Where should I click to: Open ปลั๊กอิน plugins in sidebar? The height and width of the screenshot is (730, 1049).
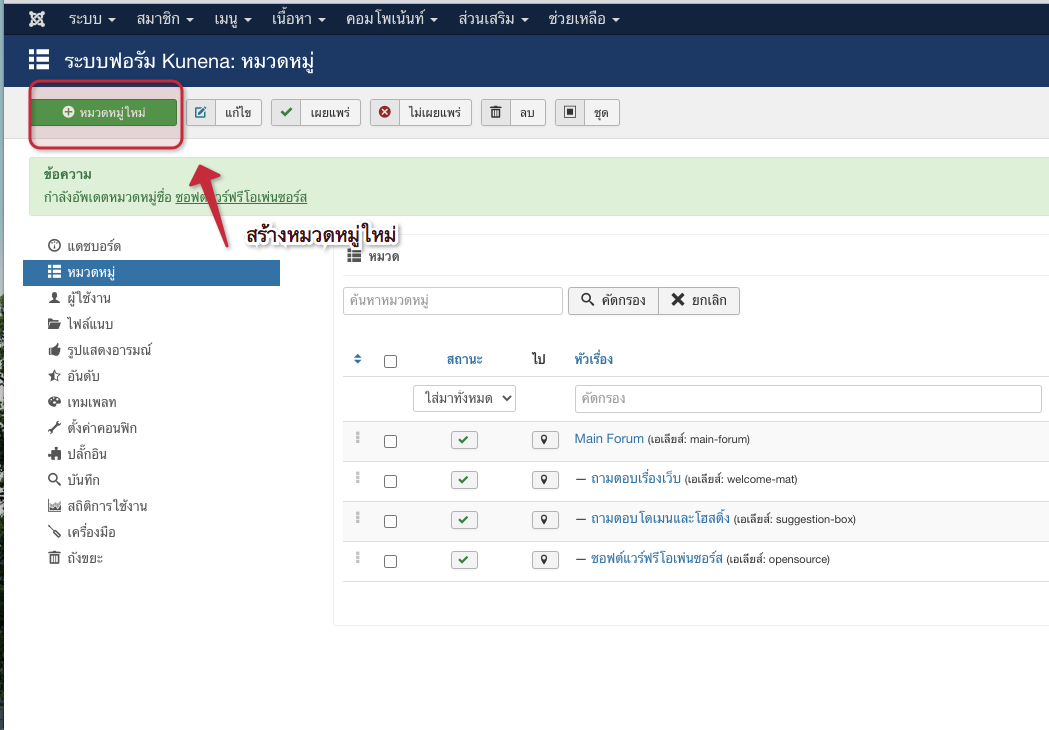tap(88, 454)
